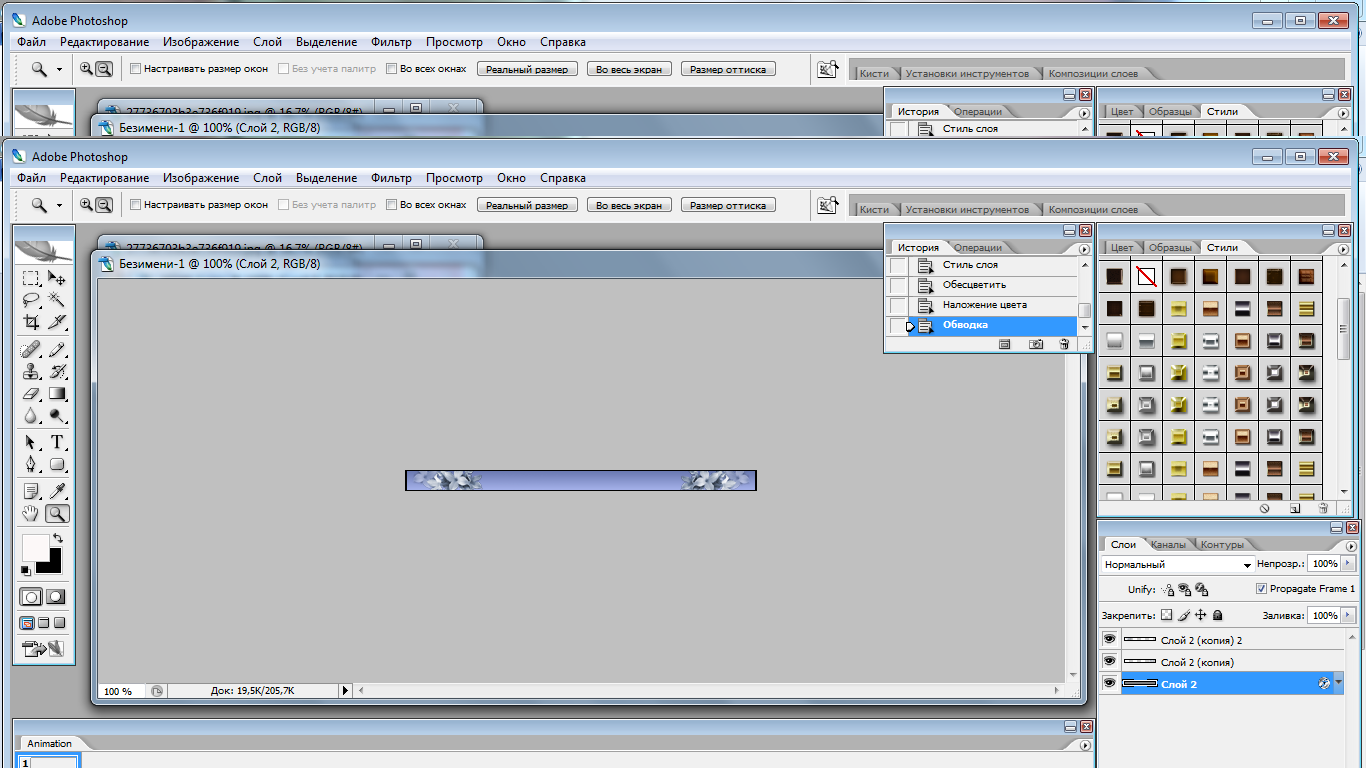This screenshot has width=1366, height=768.
Task: Switch to 'Образцы' tab in front window
Action: pyautogui.click(x=1169, y=248)
